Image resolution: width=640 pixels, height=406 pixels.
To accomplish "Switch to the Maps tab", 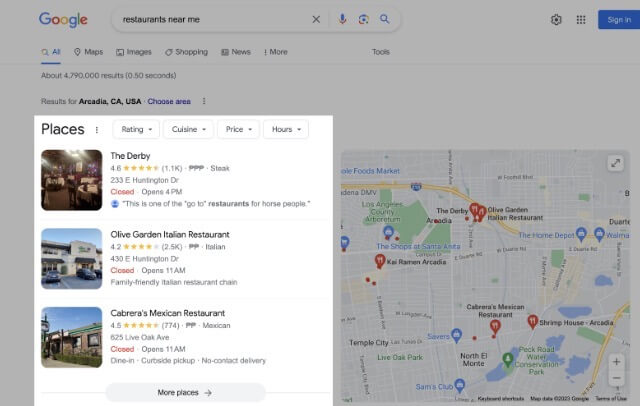I will click(88, 52).
